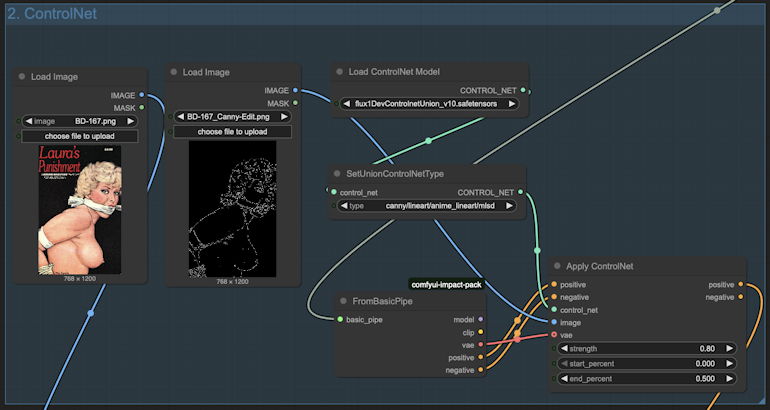The width and height of the screenshot is (770, 410).
Task: Click the vae output port on FromBasicPipe
Action: tap(481, 345)
